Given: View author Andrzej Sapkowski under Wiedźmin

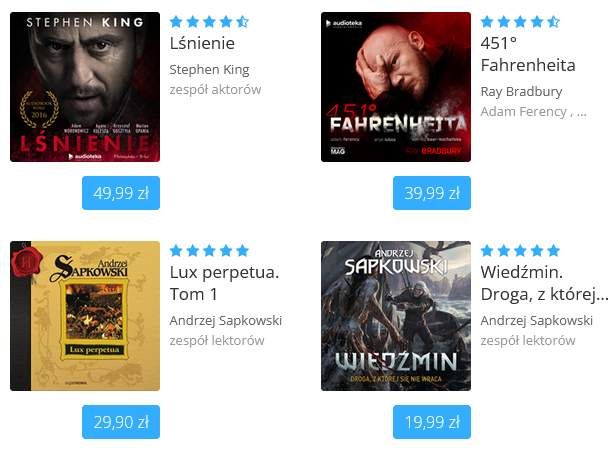Looking at the screenshot, I should coord(536,321).
